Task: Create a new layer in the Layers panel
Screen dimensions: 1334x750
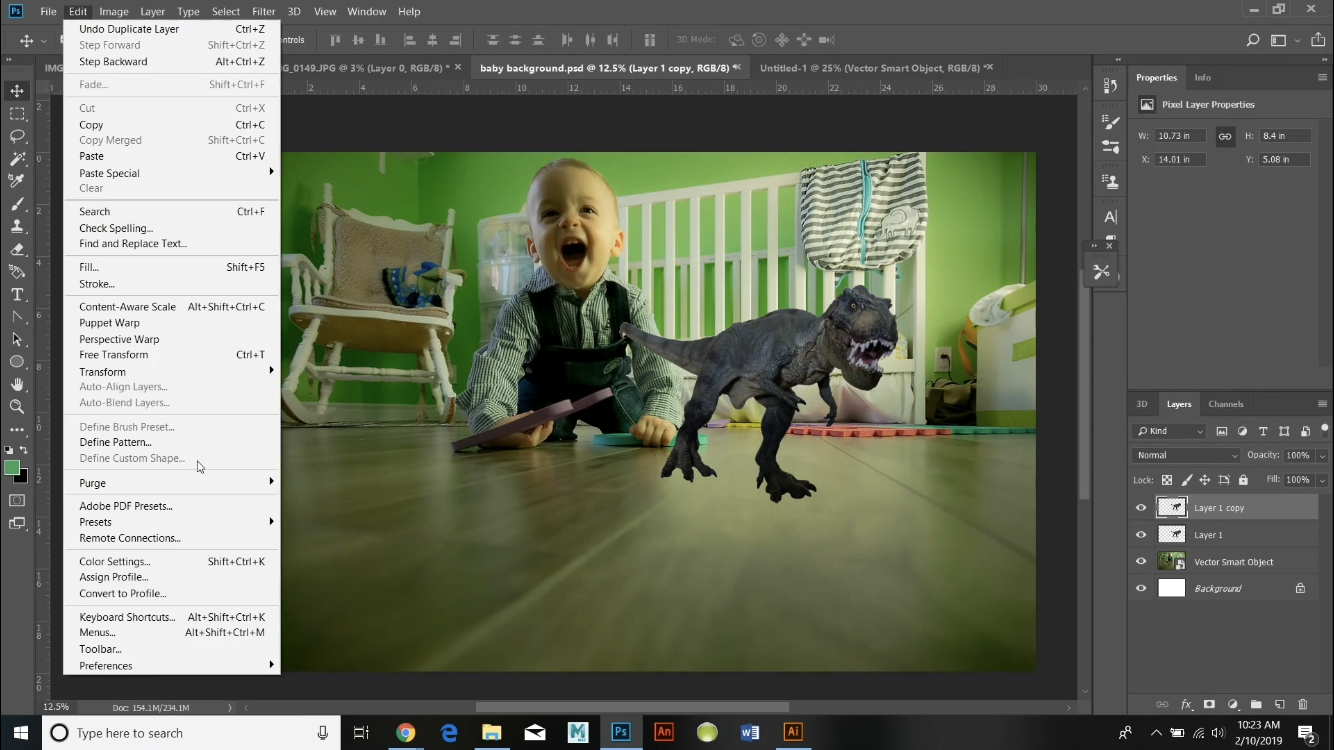Action: (1279, 705)
